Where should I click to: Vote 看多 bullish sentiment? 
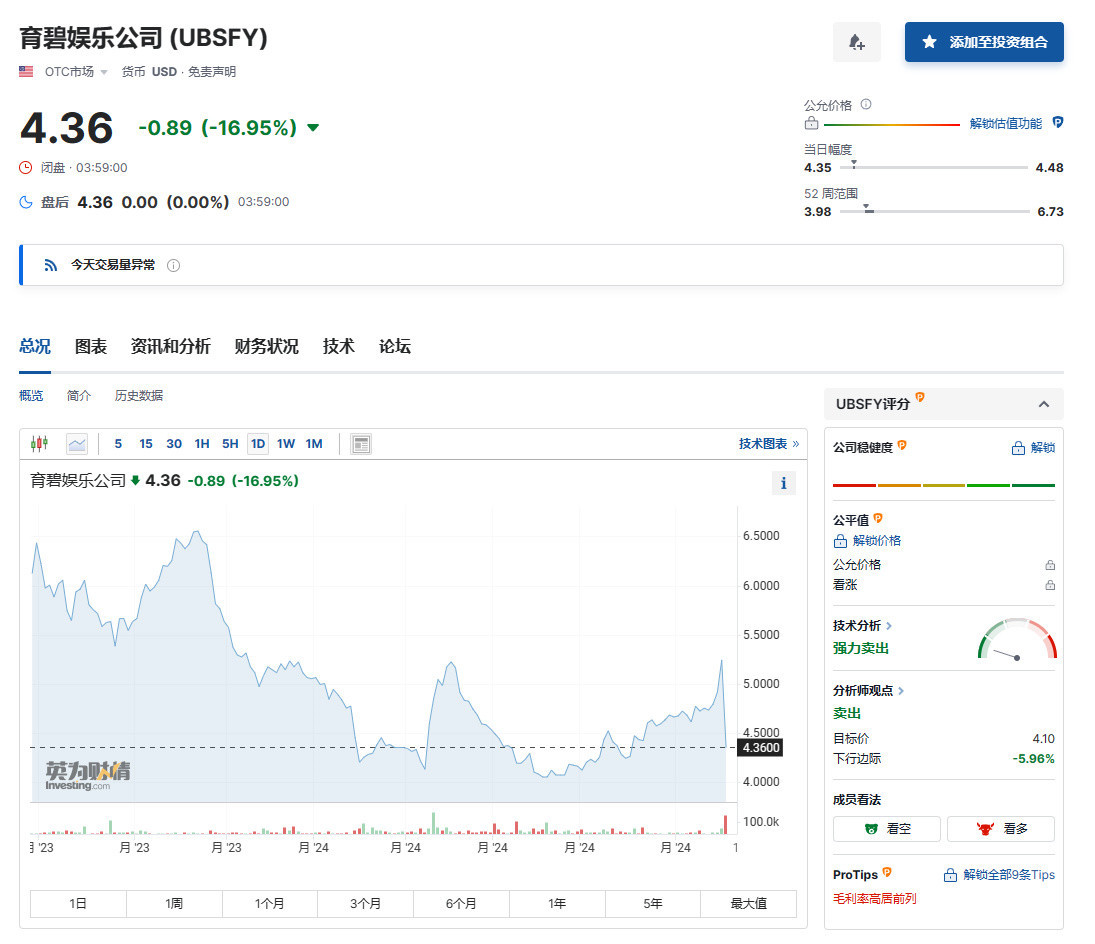tap(1000, 829)
